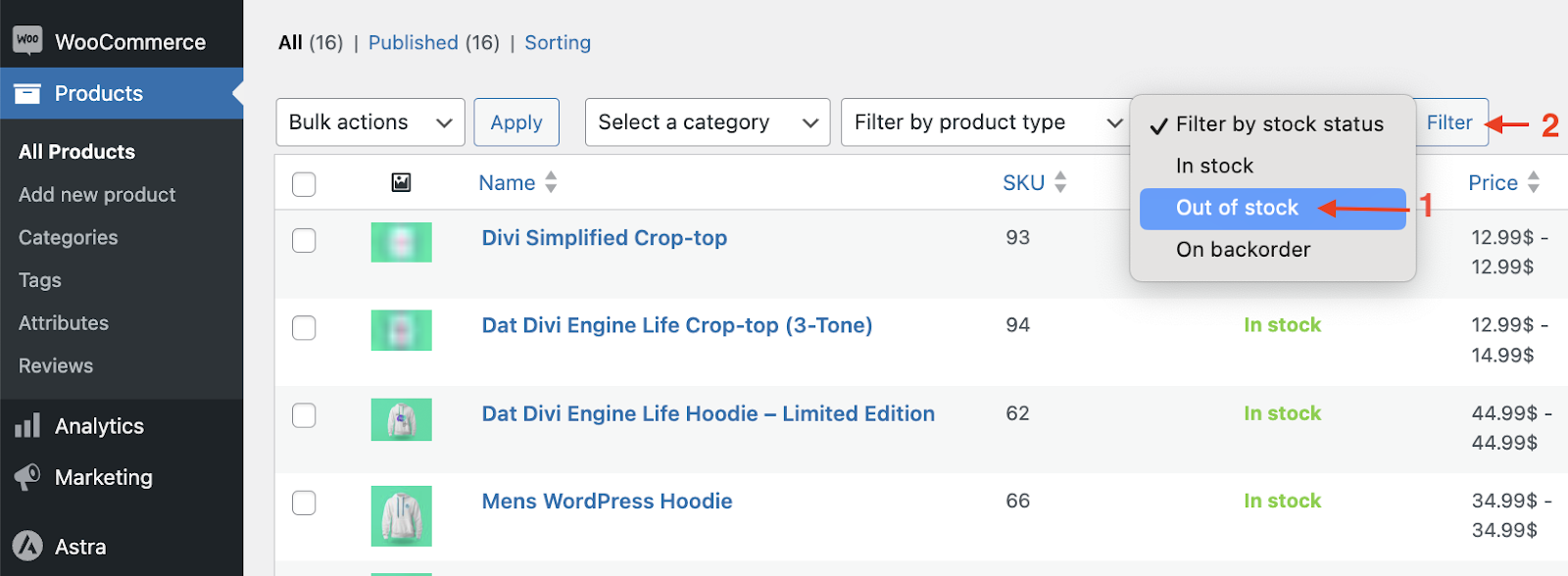
Task: Open All Products submenu item
Action: tap(76, 152)
